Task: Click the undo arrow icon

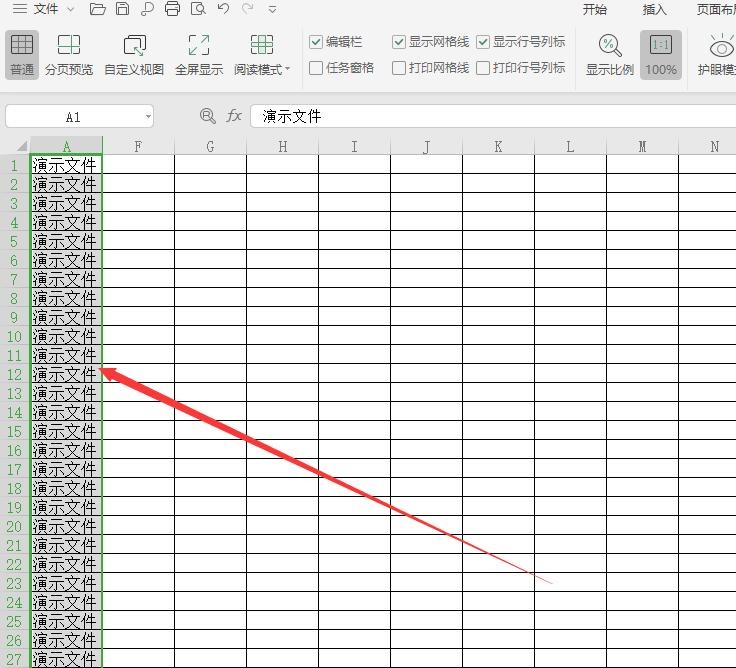Action: (x=223, y=10)
